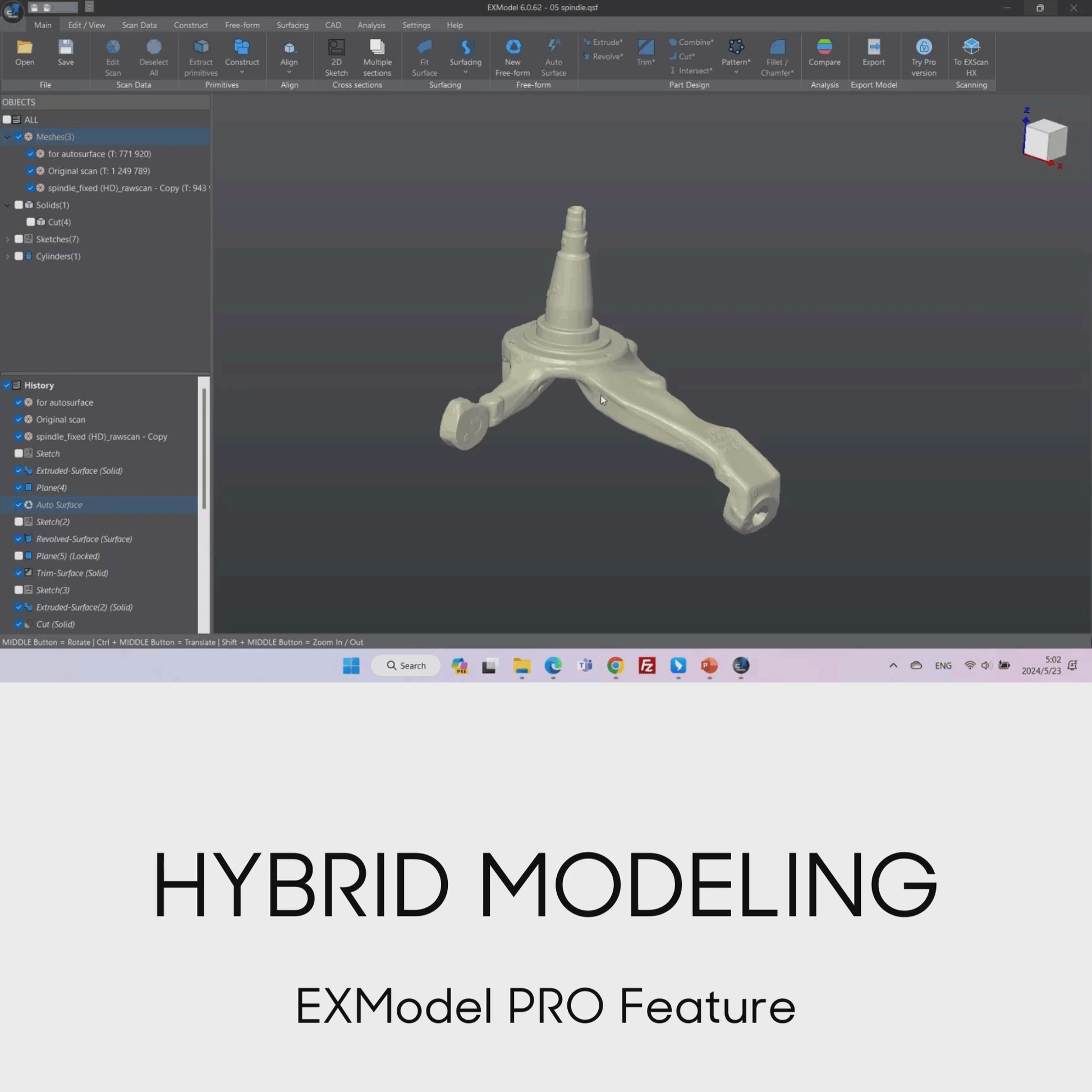Enable the Cut(4) solid checkbox

(x=30, y=222)
